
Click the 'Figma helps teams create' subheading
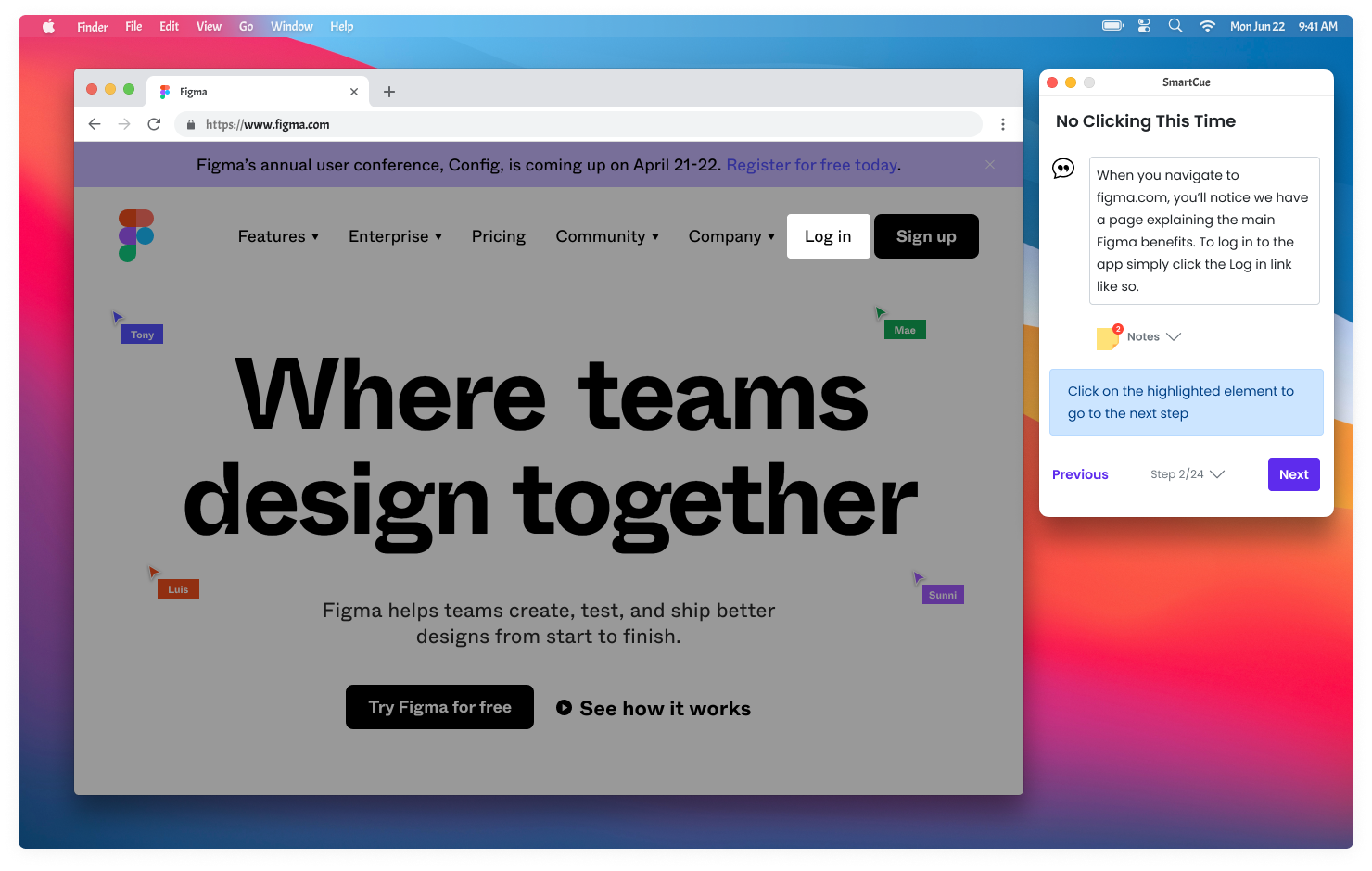coord(549,623)
